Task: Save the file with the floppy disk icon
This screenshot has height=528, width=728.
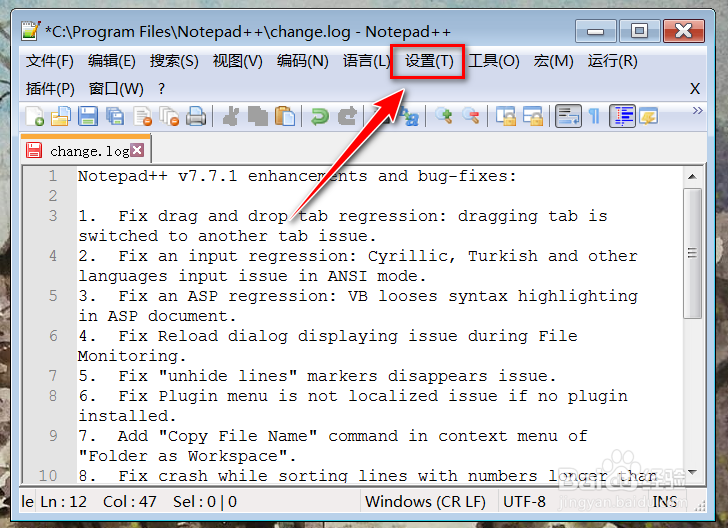Action: point(88,116)
